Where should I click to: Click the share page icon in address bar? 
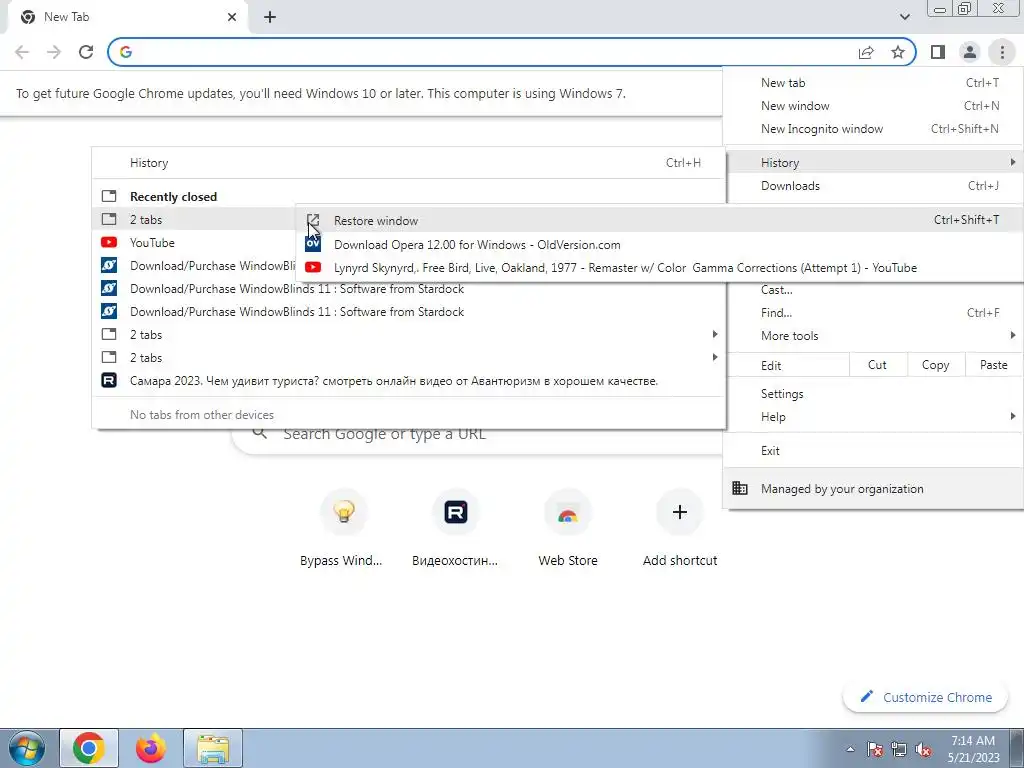point(866,52)
